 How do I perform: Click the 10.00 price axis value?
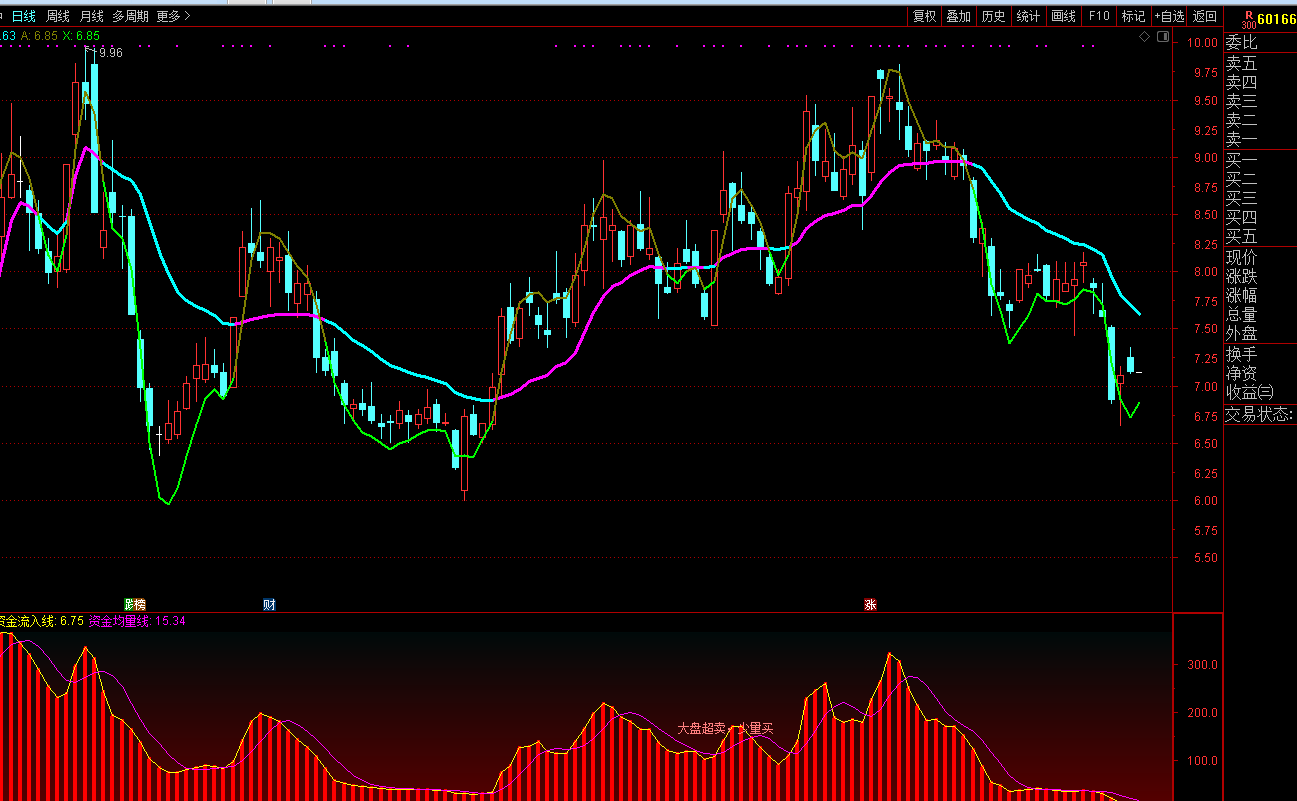1201,43
